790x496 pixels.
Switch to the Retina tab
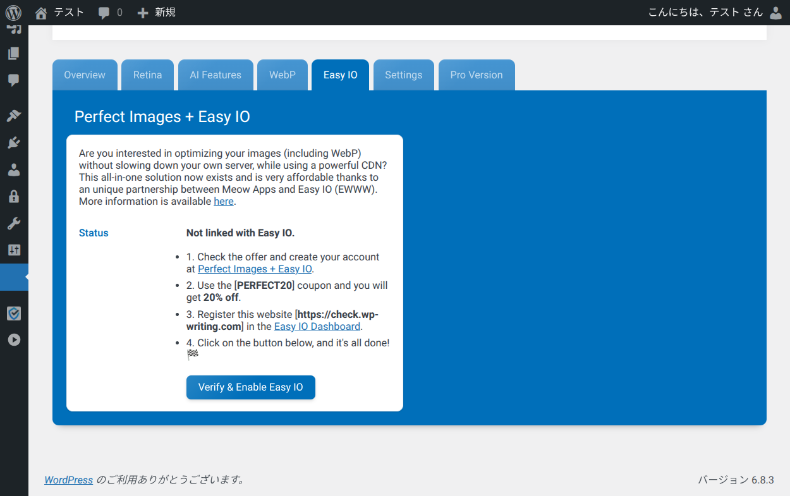tap(148, 75)
